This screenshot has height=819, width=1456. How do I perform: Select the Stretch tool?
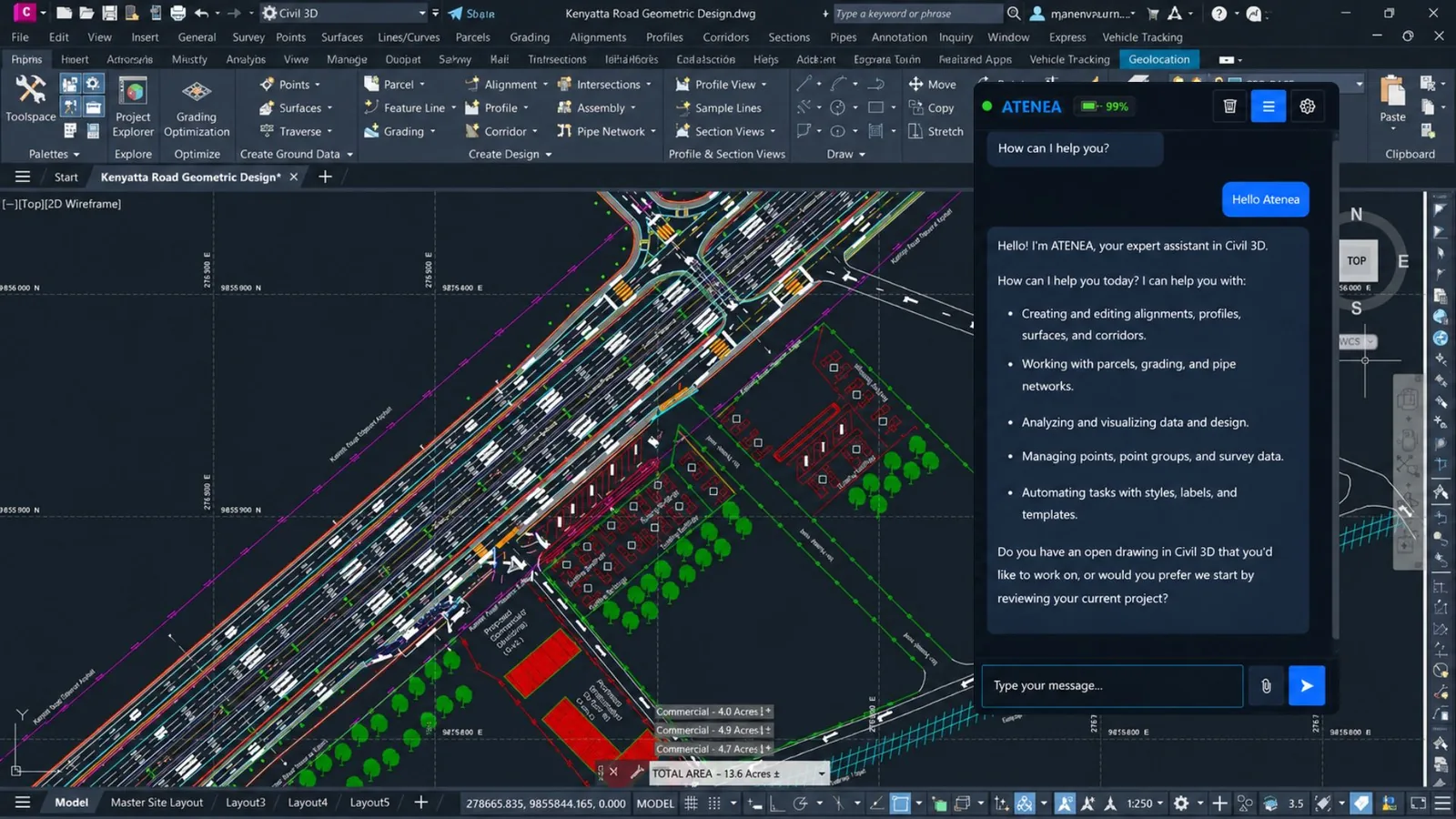pos(935,131)
